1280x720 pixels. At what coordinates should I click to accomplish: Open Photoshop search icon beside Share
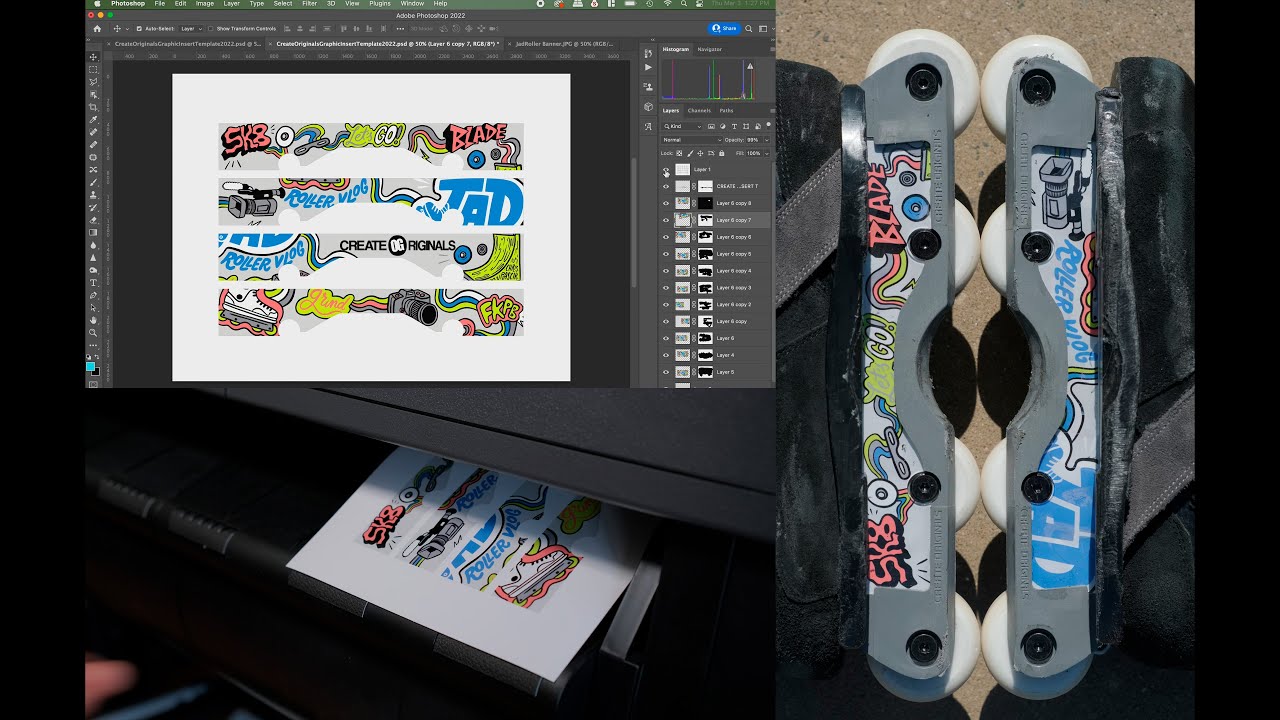749,28
